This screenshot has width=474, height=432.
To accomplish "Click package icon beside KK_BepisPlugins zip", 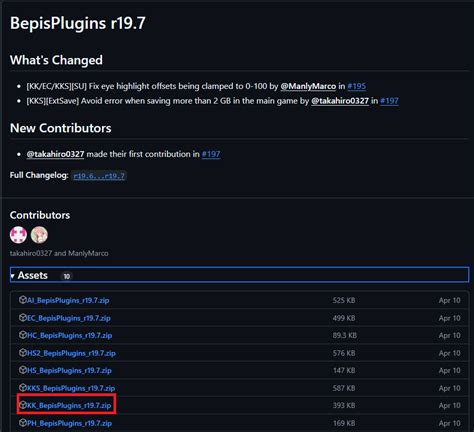I will coord(23,405).
